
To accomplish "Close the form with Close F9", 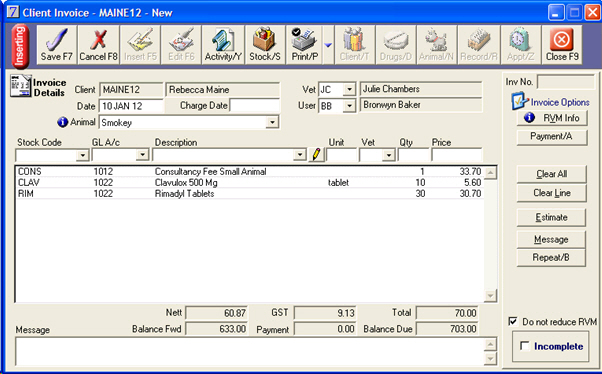I will 562,45.
